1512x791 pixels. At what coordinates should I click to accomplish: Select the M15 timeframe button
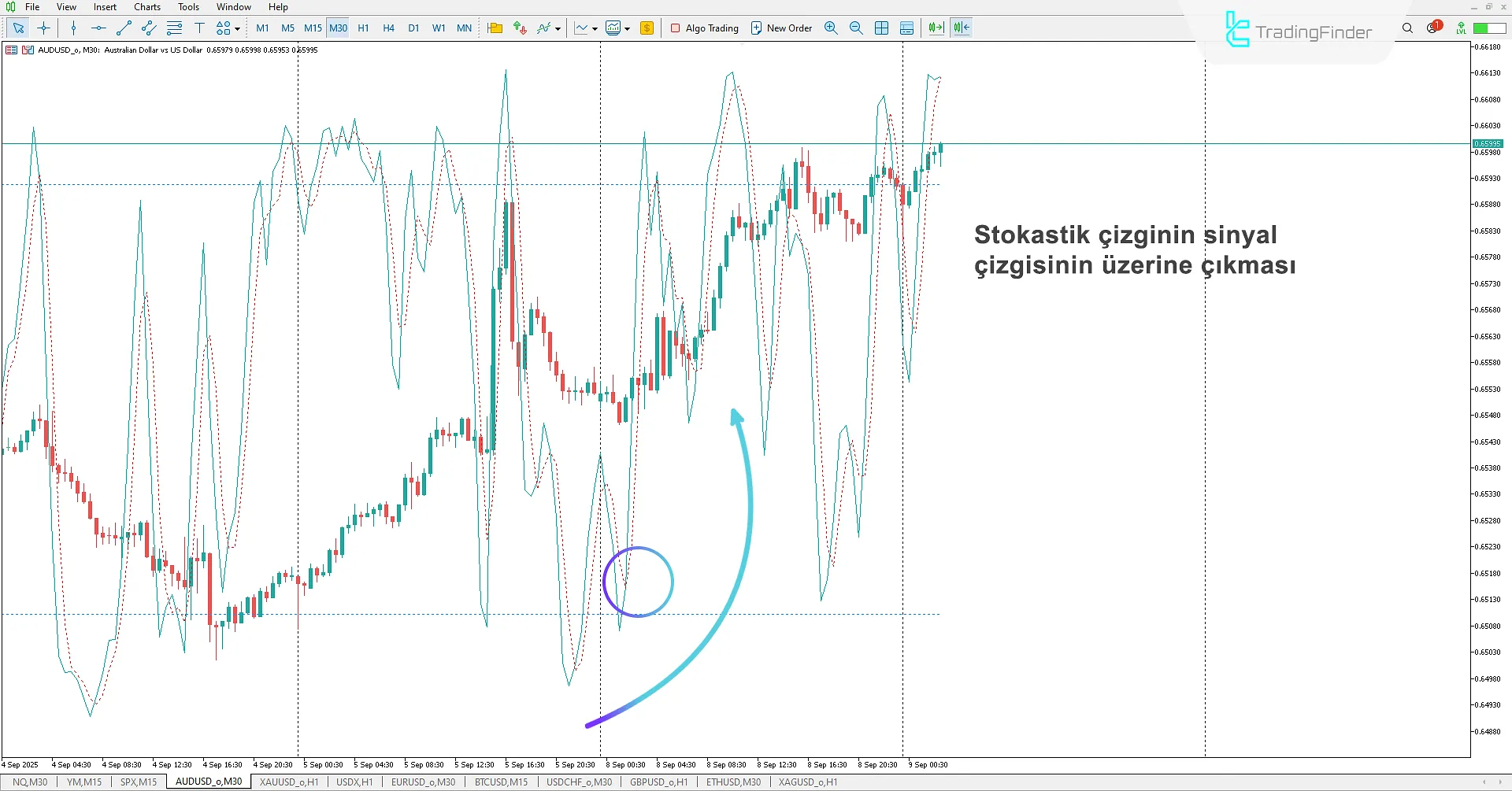pos(313,28)
